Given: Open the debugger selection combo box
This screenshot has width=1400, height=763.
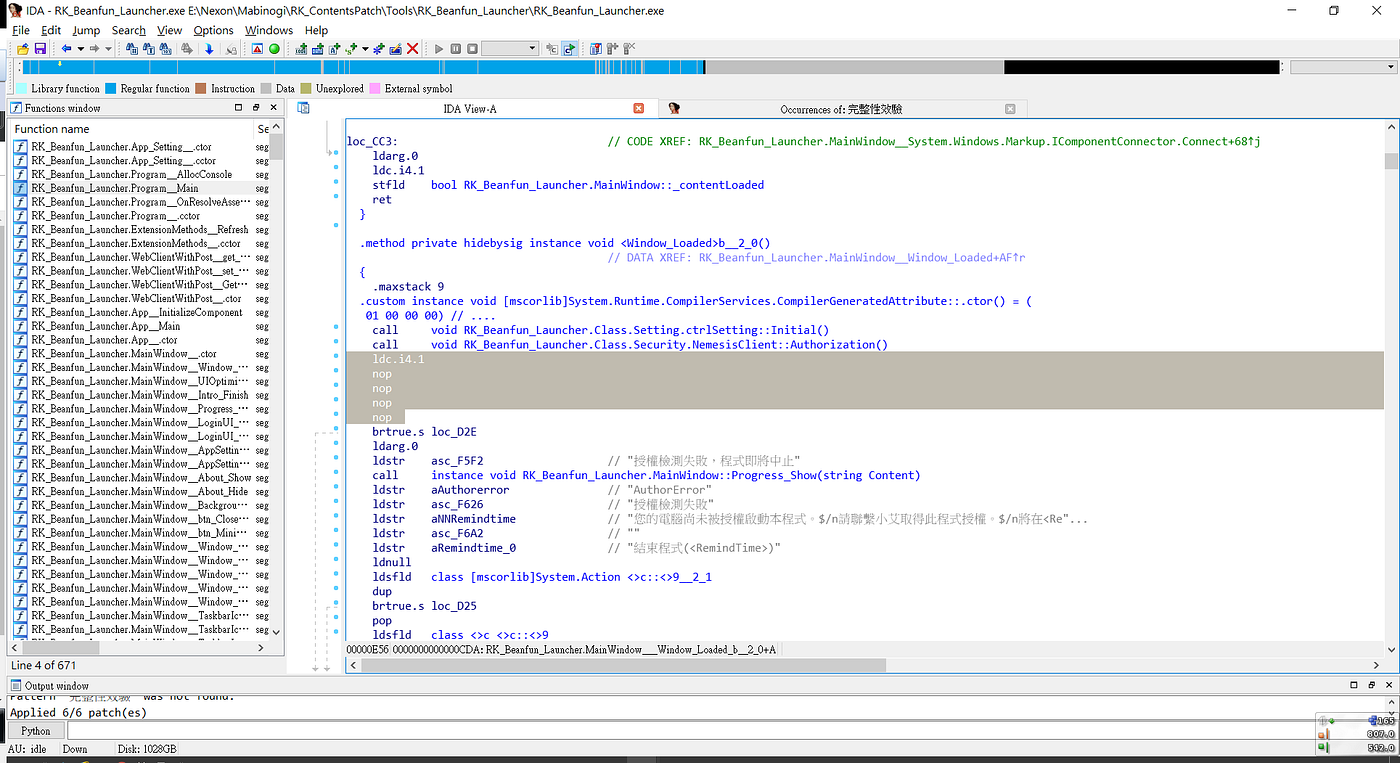Looking at the screenshot, I should click(532, 48).
